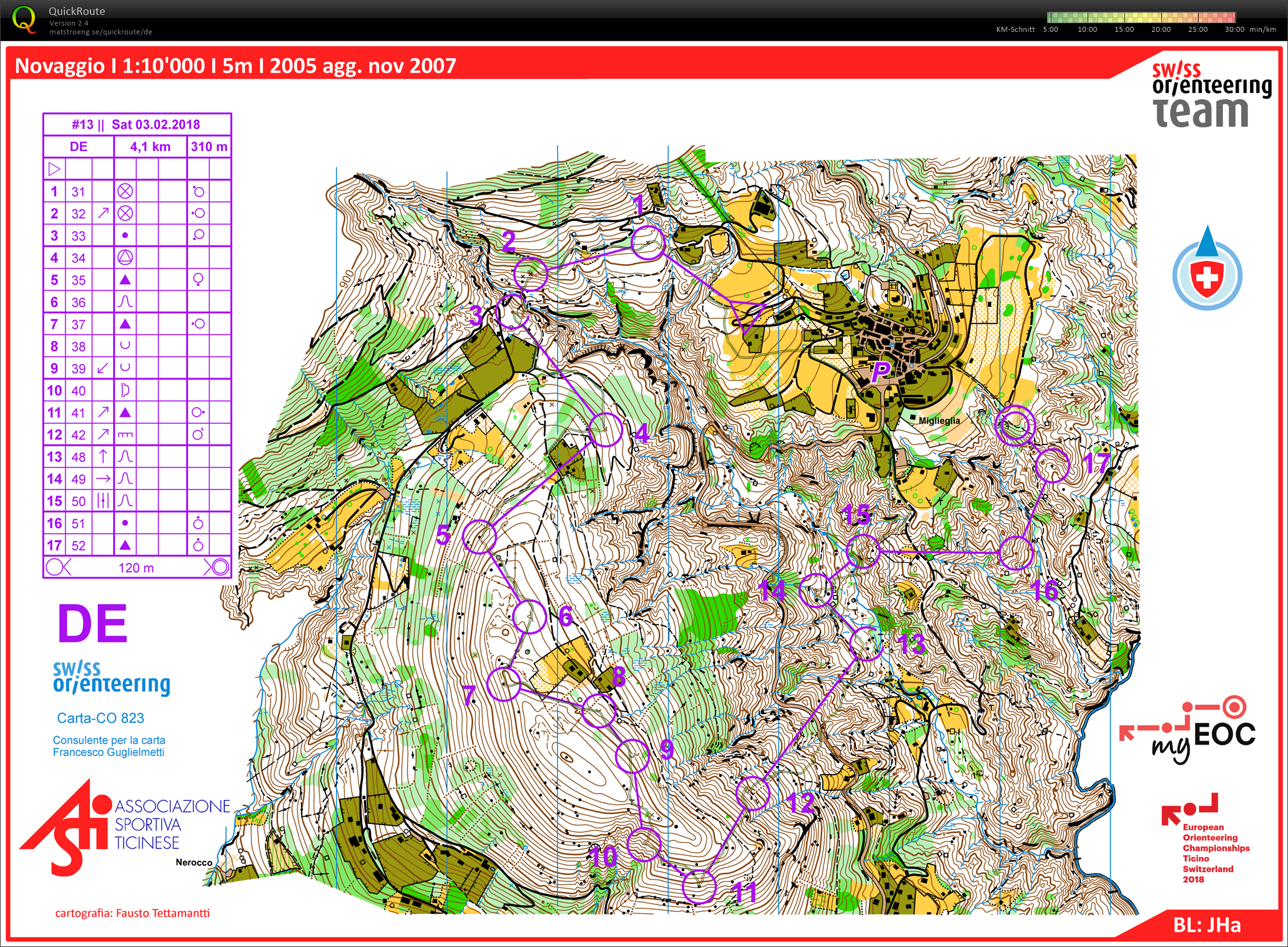Click the European Orienteering Championships 2018 logo
This screenshot has width=1288, height=947.
1206,838
